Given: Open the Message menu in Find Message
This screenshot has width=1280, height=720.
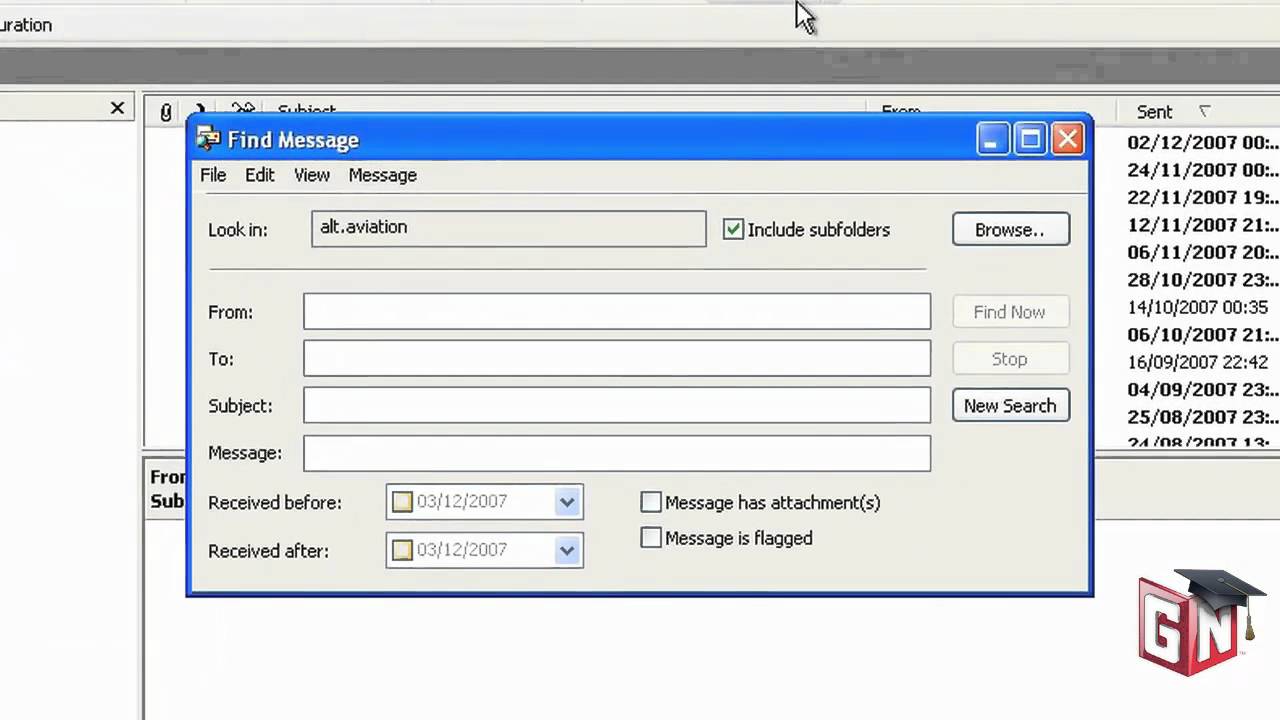Looking at the screenshot, I should (x=382, y=175).
